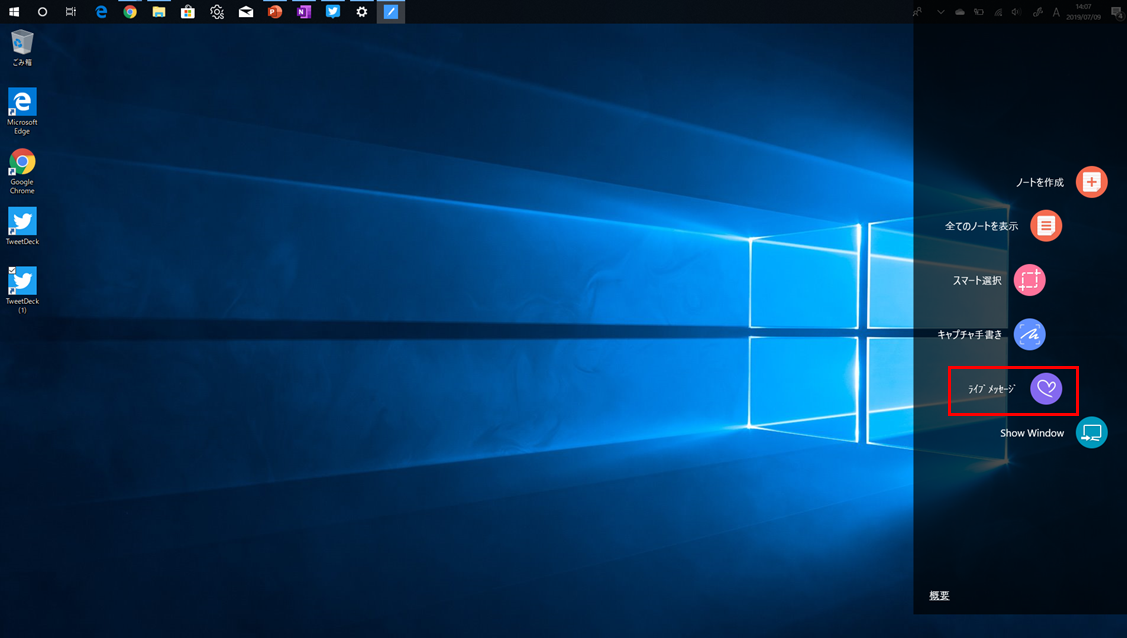
Task: Tap the 全てのノートを表示 view all notes button
Action: [1046, 226]
